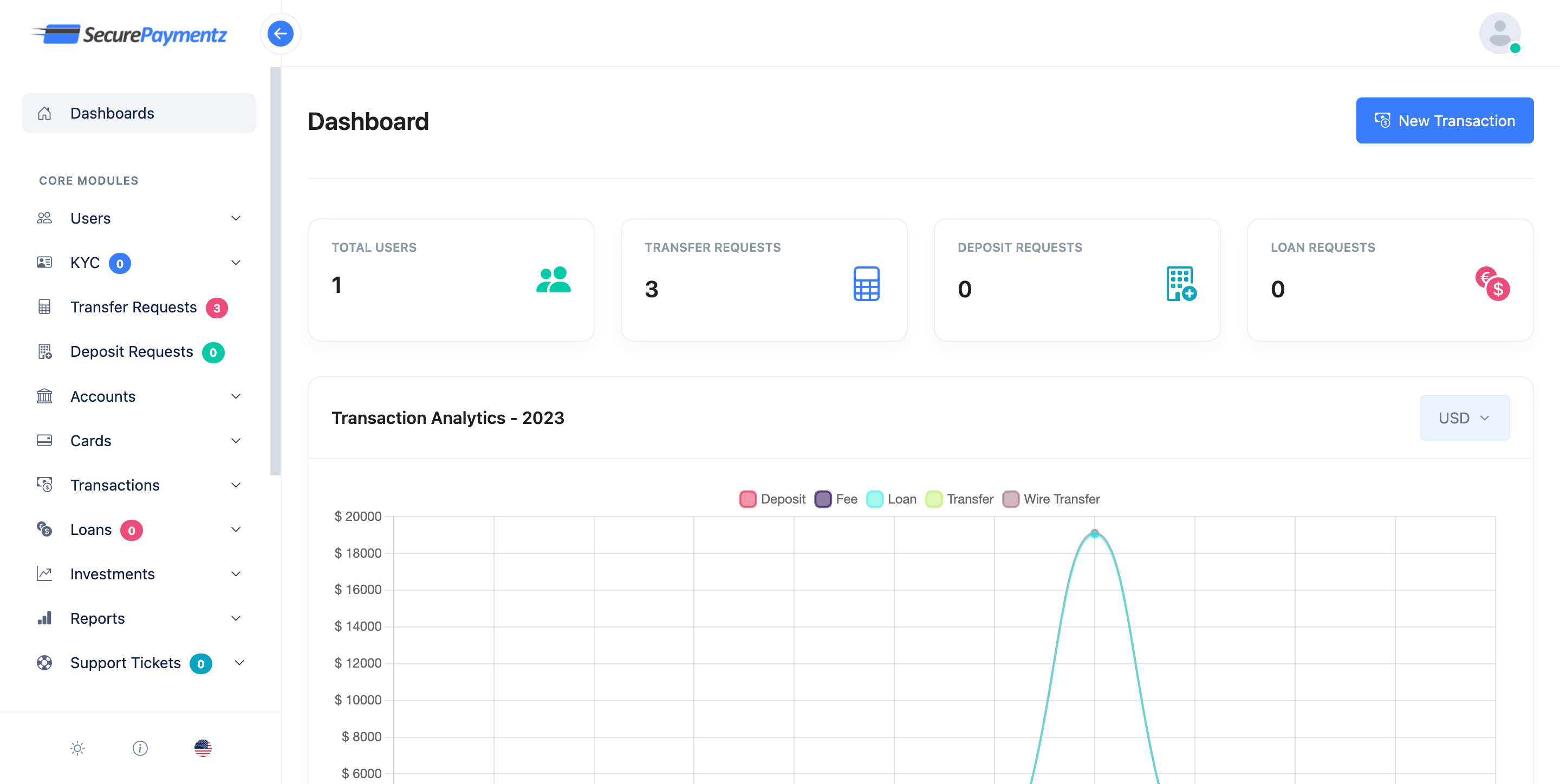Screen dimensions: 1560x784
Task: Click the Transfer Requests calculator sidebar icon
Action: coord(44,307)
